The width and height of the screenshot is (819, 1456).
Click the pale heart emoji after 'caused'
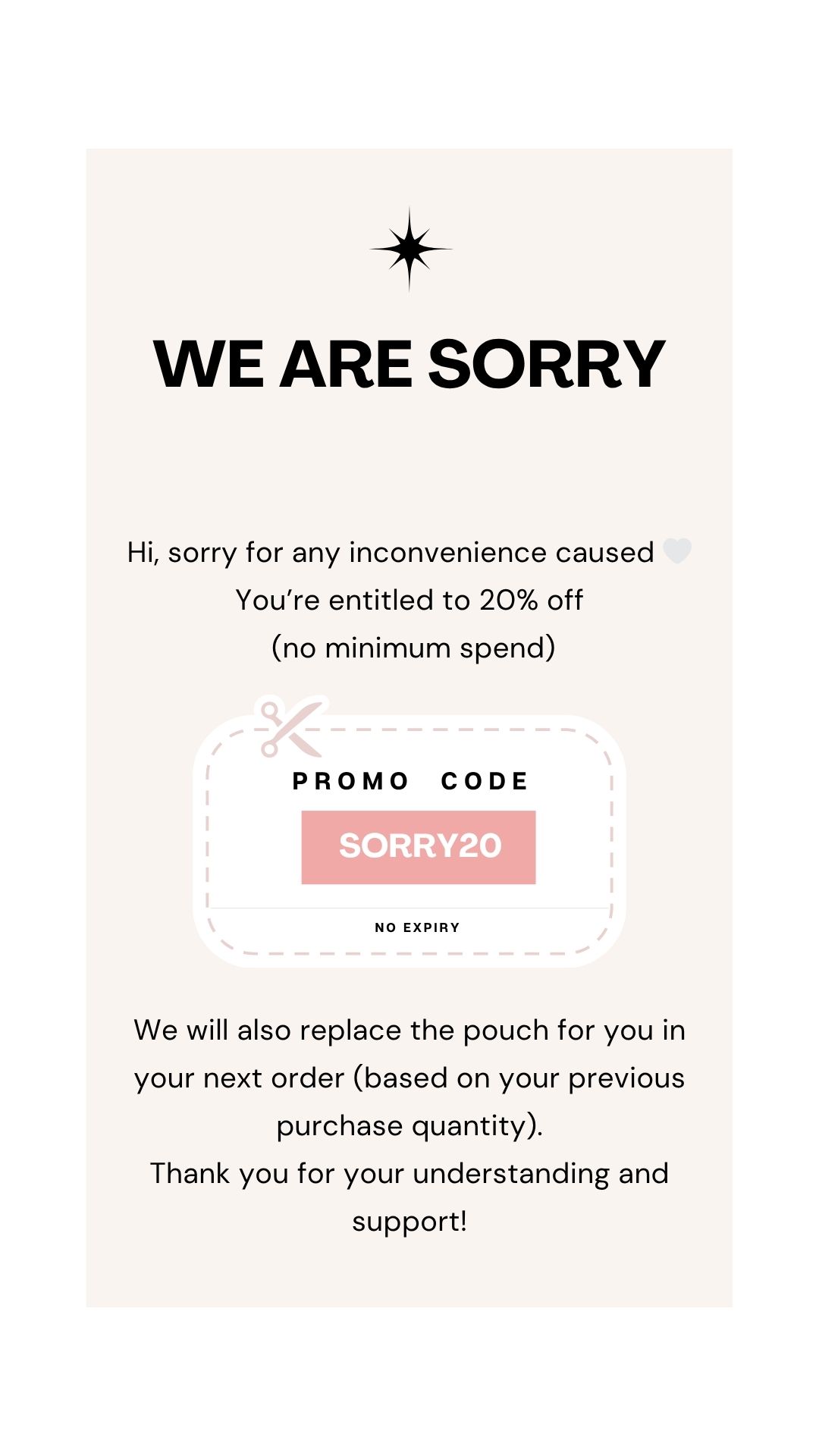click(676, 551)
